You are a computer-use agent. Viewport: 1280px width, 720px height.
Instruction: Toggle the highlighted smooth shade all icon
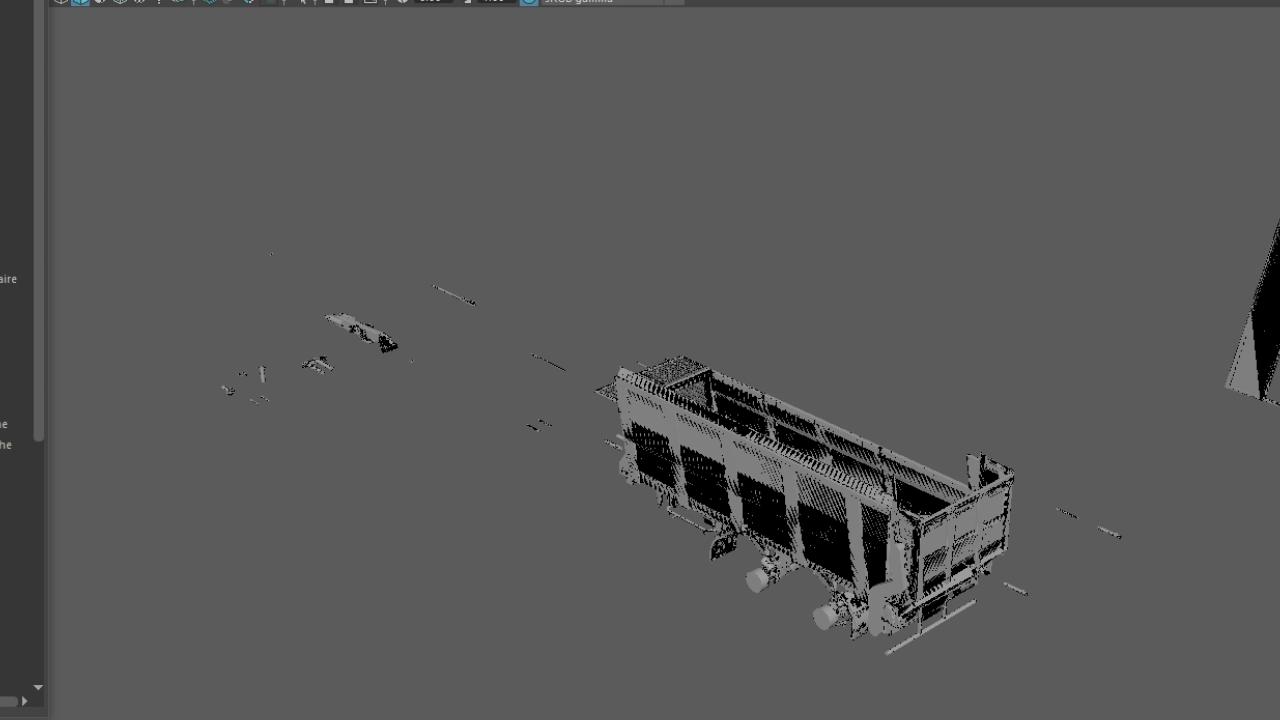(x=80, y=1)
